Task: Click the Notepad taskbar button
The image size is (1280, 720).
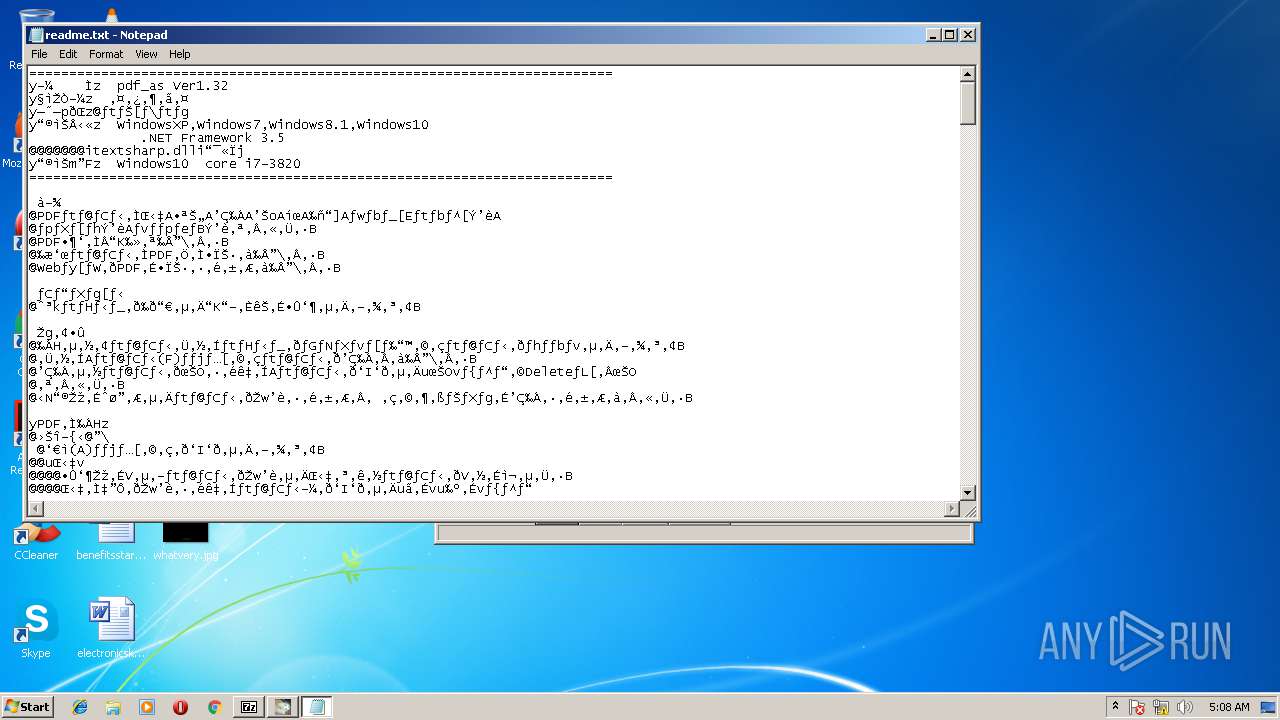Action: [317, 707]
